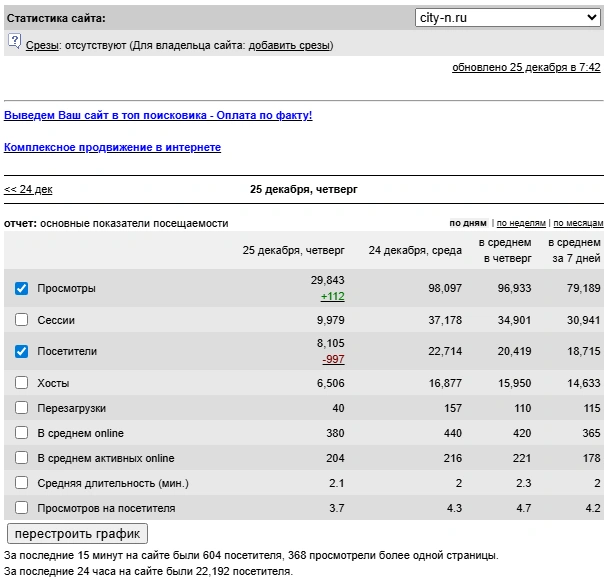Select В среднем активных online checkbox
The image size is (608, 584).
[x=22, y=458]
